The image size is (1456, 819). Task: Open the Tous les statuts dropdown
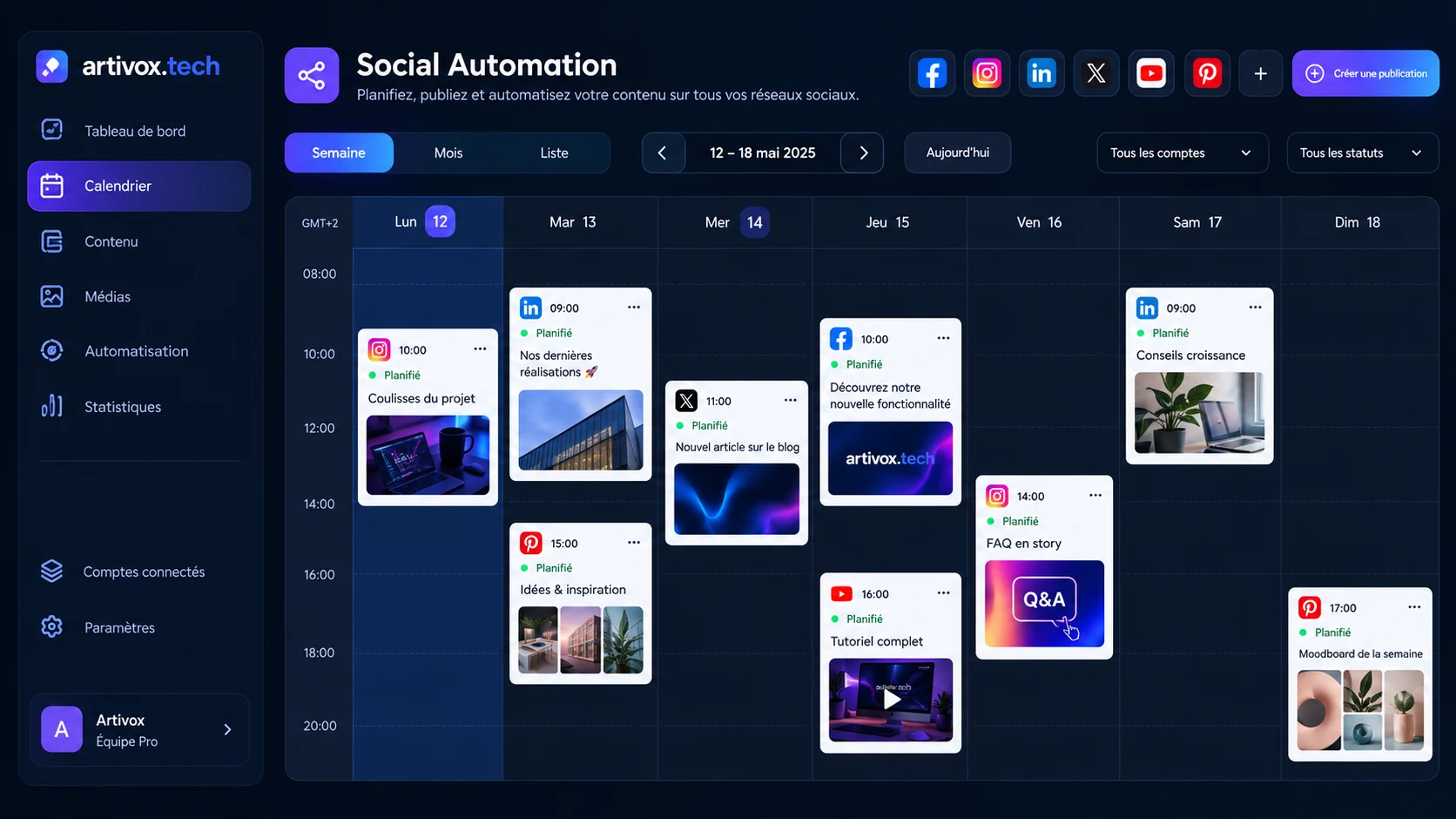(1362, 152)
